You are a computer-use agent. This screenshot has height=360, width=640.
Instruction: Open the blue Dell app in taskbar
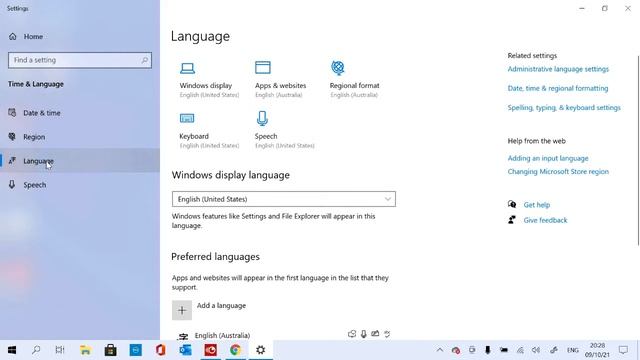click(x=136, y=350)
